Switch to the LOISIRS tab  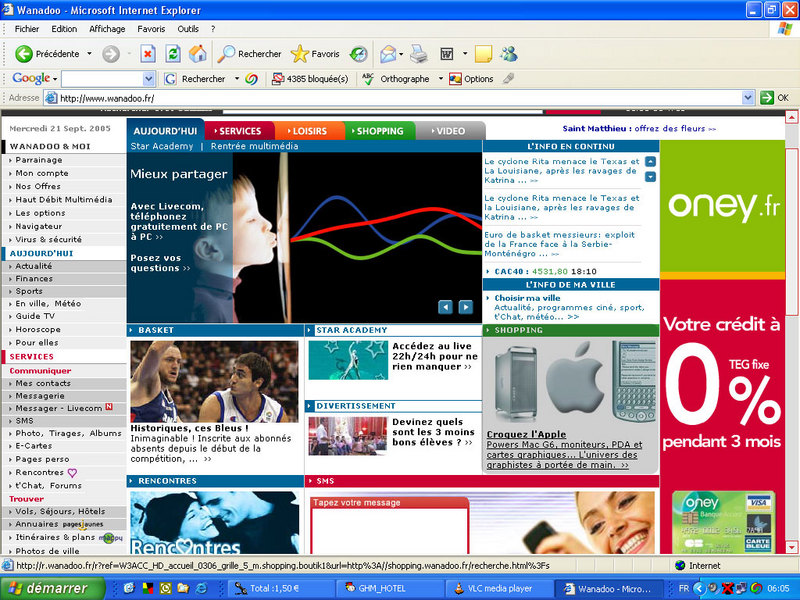tap(307, 131)
